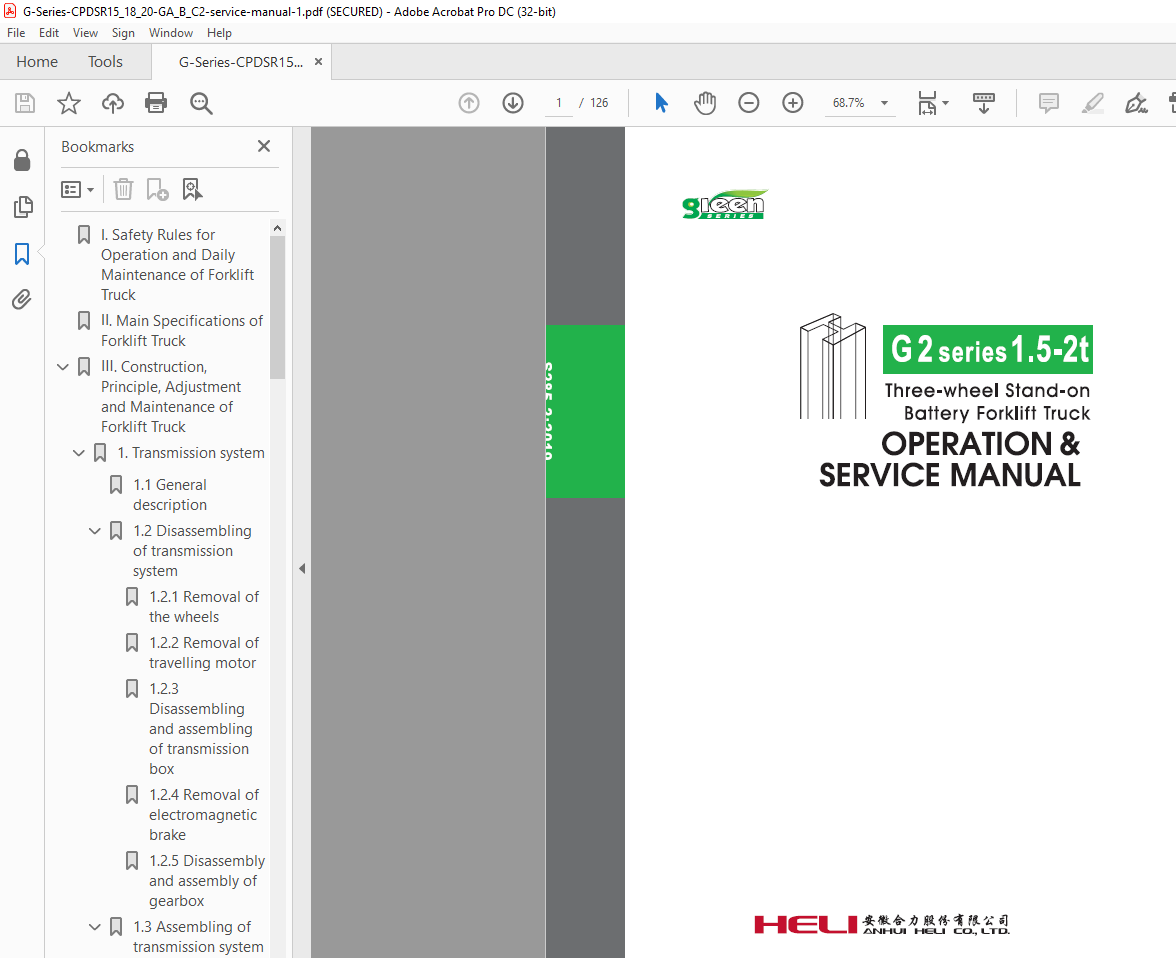Collapse 1.3 Assembling of transmission bookmark
The width and height of the screenshot is (1176, 958).
pos(94,927)
